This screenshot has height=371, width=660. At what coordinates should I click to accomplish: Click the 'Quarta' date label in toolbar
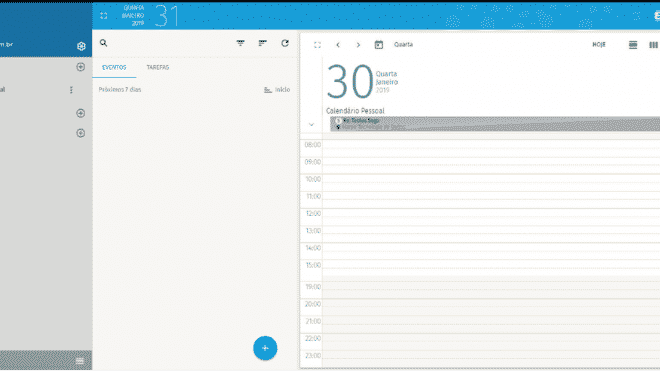click(403, 45)
